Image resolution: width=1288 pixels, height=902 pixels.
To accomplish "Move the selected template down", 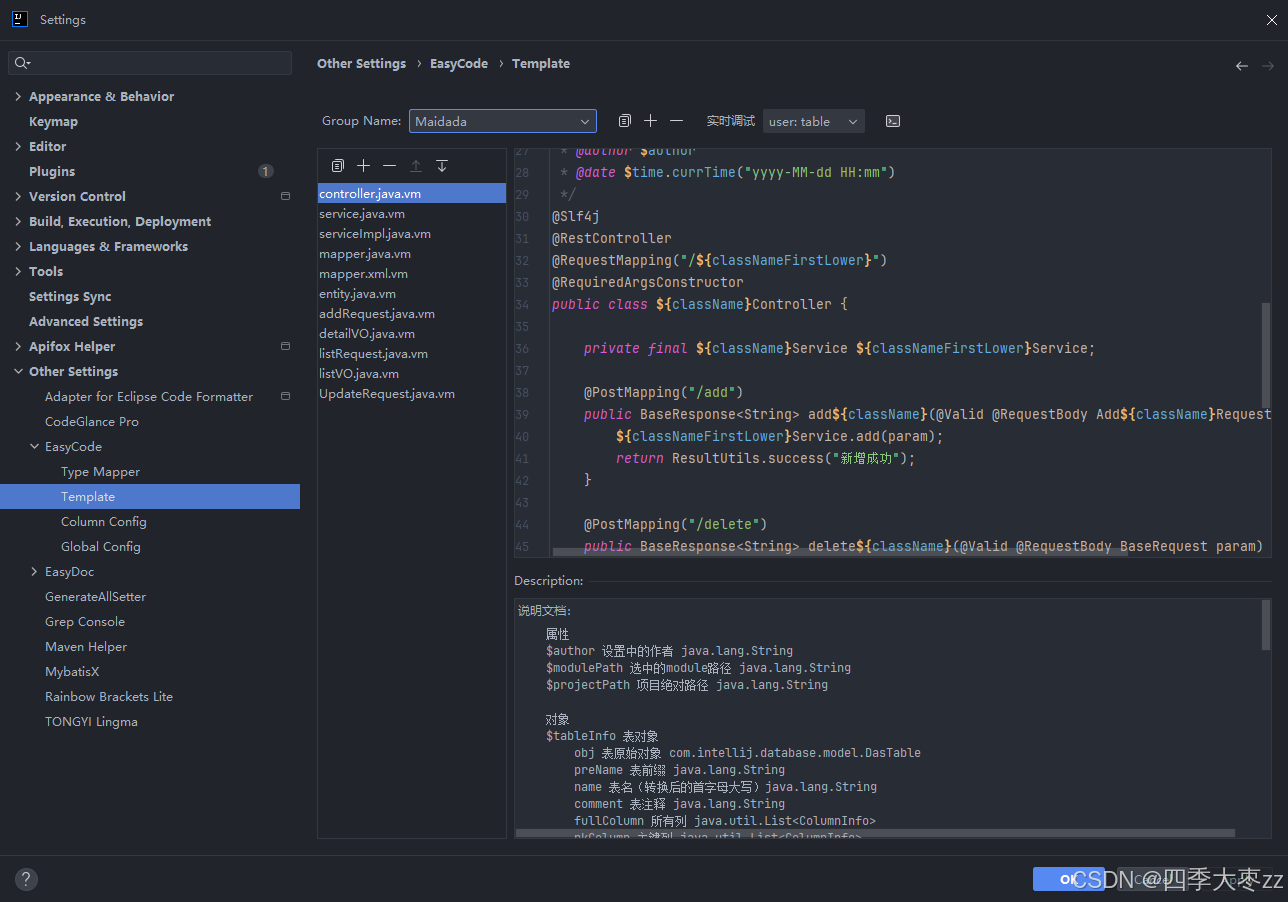I will (442, 165).
